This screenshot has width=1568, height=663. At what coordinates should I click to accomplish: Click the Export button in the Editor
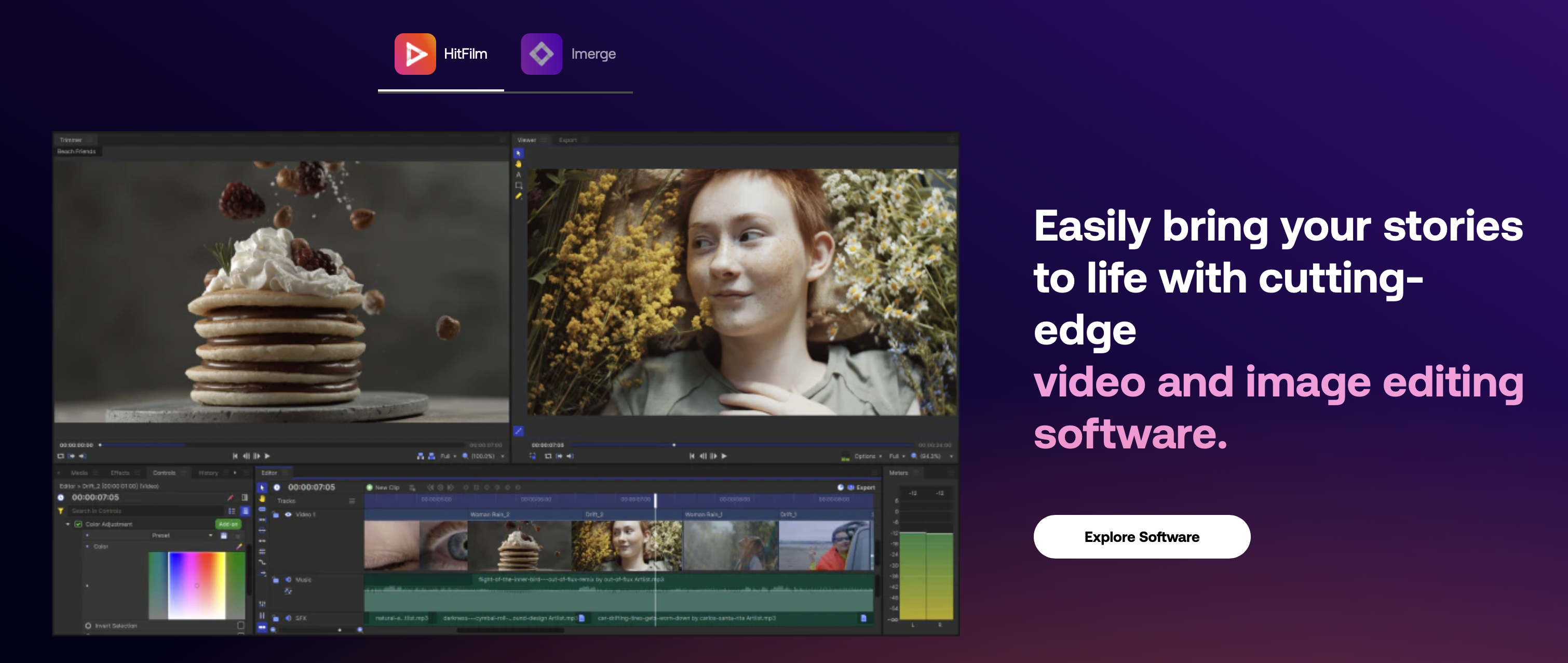862,487
